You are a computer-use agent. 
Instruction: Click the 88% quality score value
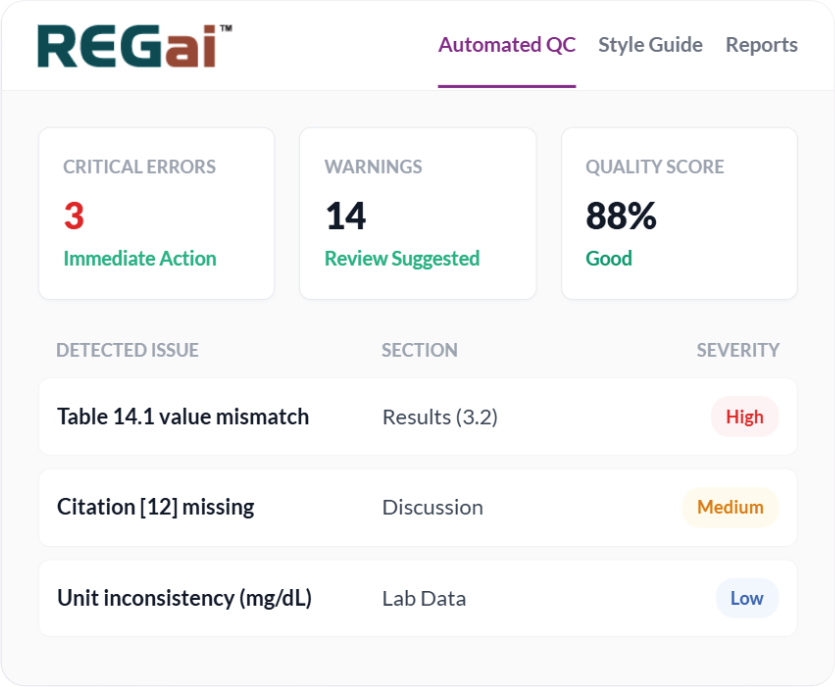coord(621,216)
